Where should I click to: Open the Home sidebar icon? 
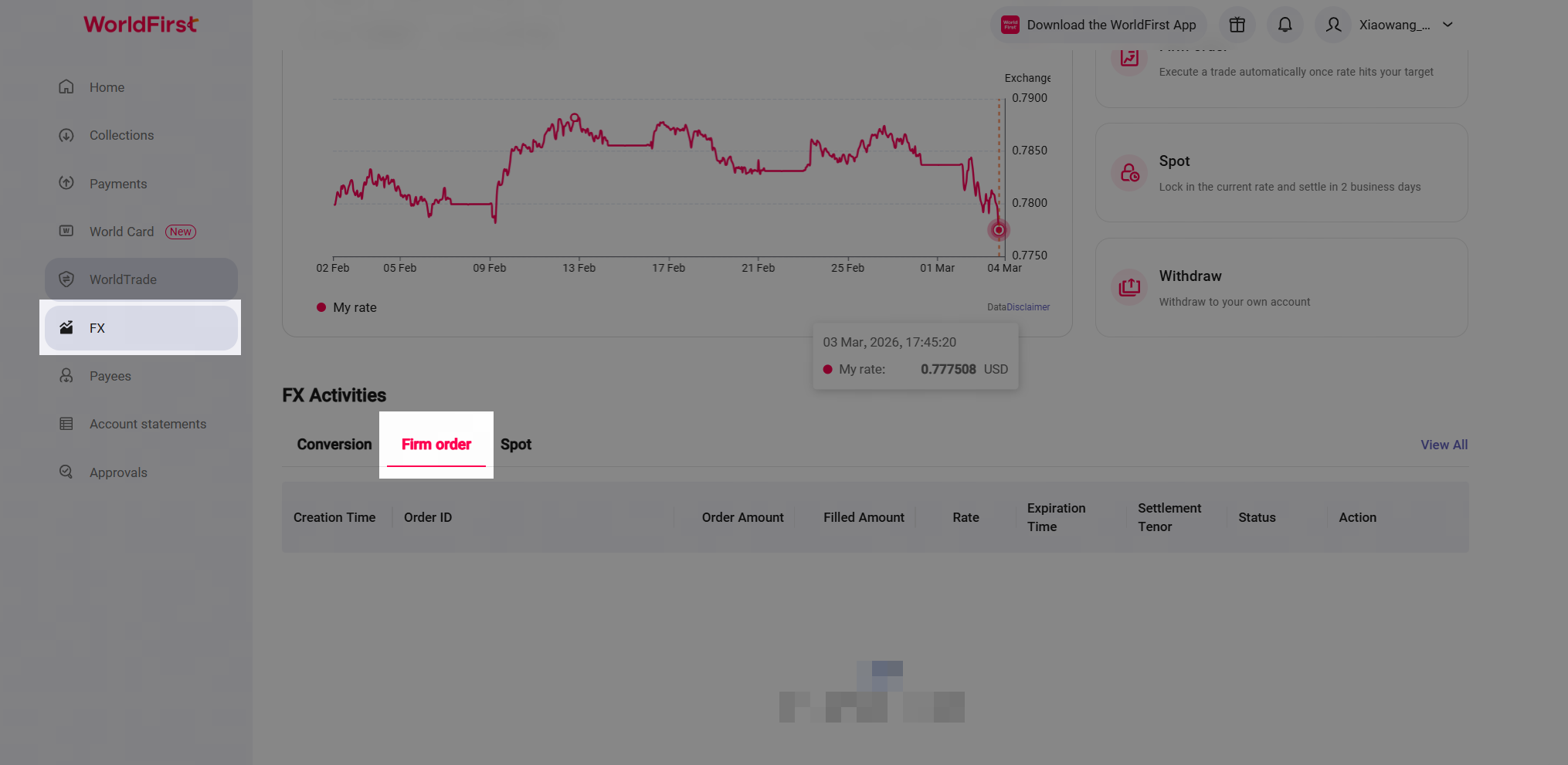[66, 86]
